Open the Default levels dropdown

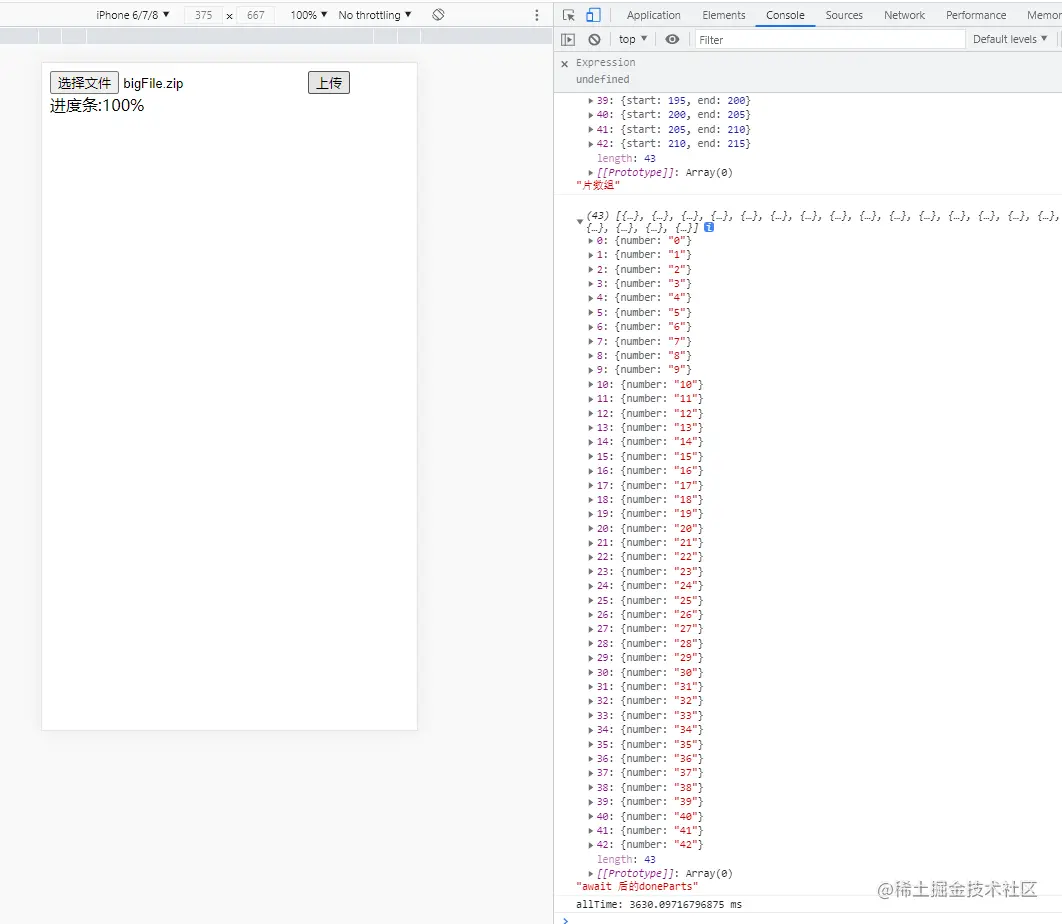pos(1010,39)
